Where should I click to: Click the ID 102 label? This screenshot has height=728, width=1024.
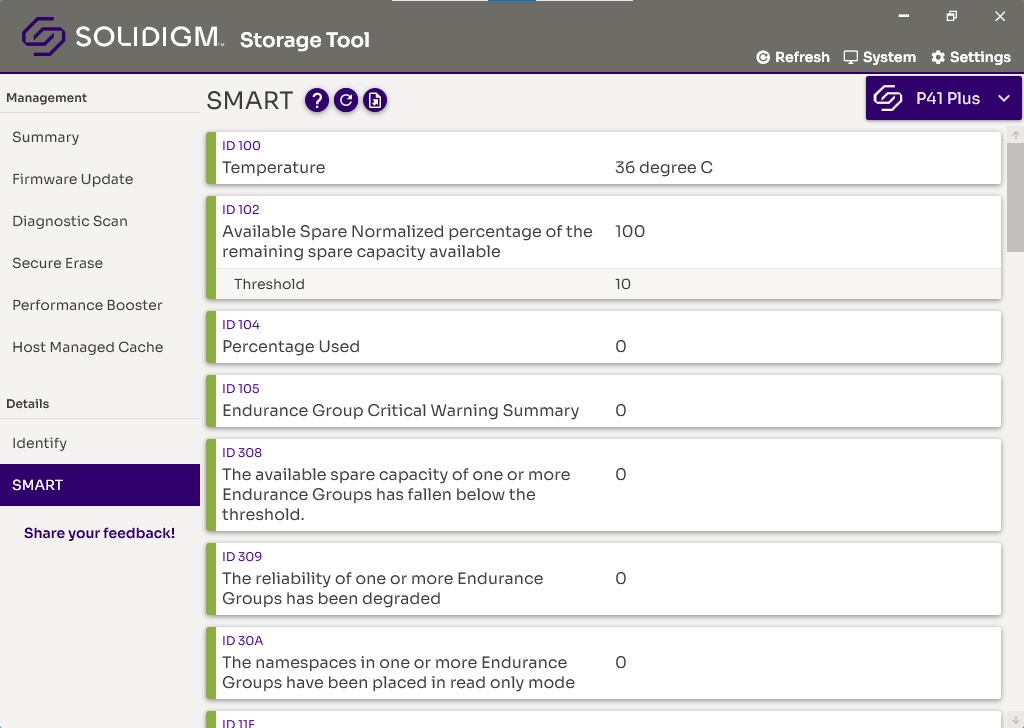pos(240,210)
